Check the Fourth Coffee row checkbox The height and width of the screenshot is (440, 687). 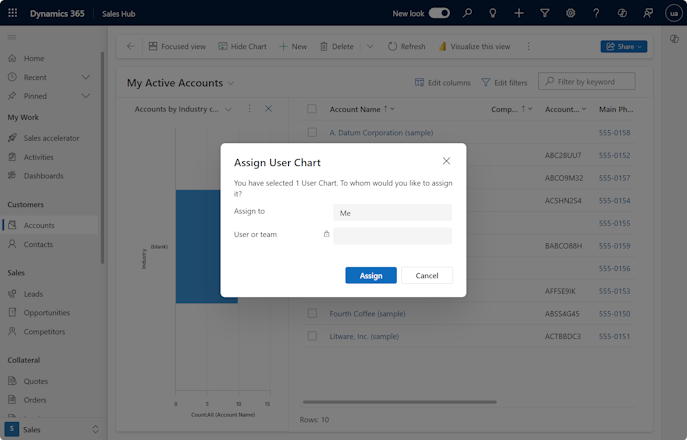[x=312, y=313]
